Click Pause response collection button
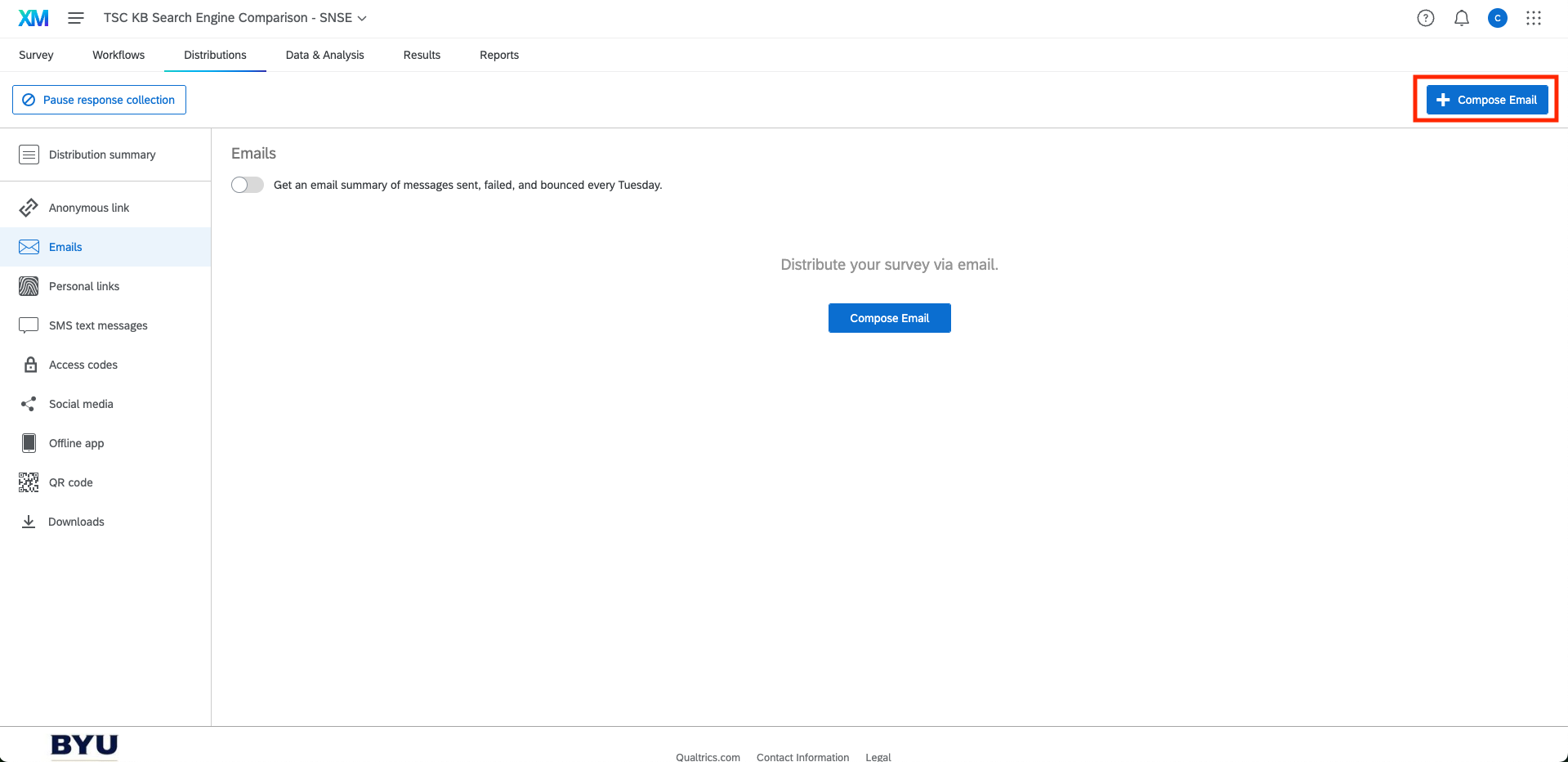Screen dimensions: 1568x762 pos(99,100)
